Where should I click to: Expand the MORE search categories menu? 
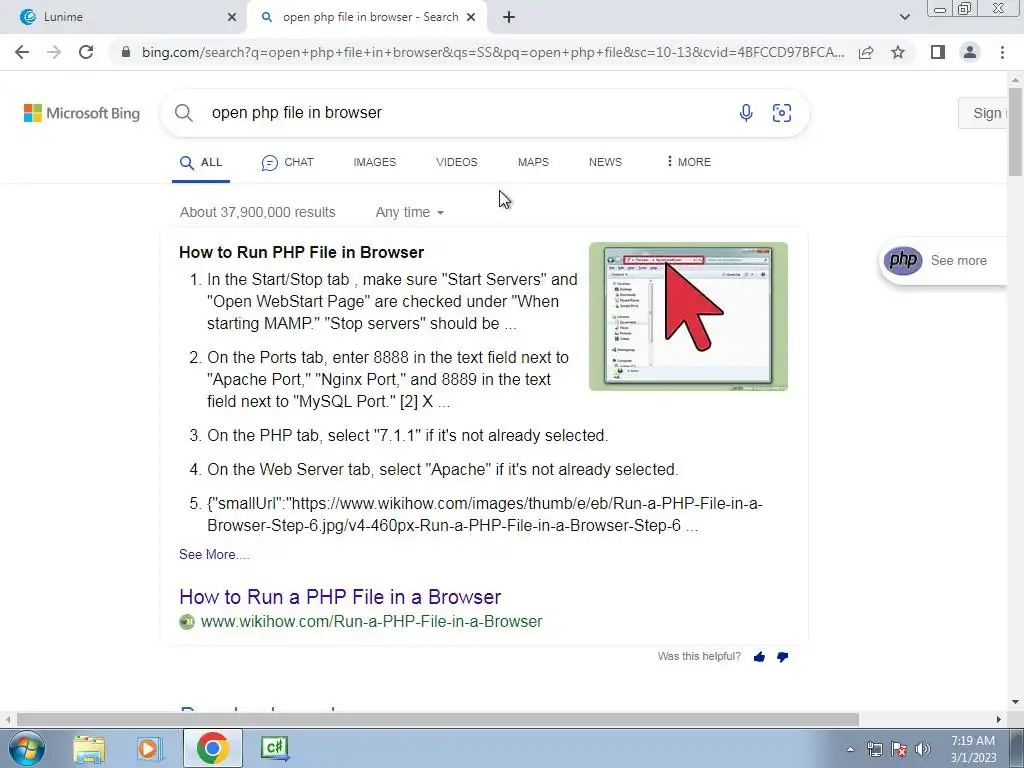pyautogui.click(x=689, y=162)
